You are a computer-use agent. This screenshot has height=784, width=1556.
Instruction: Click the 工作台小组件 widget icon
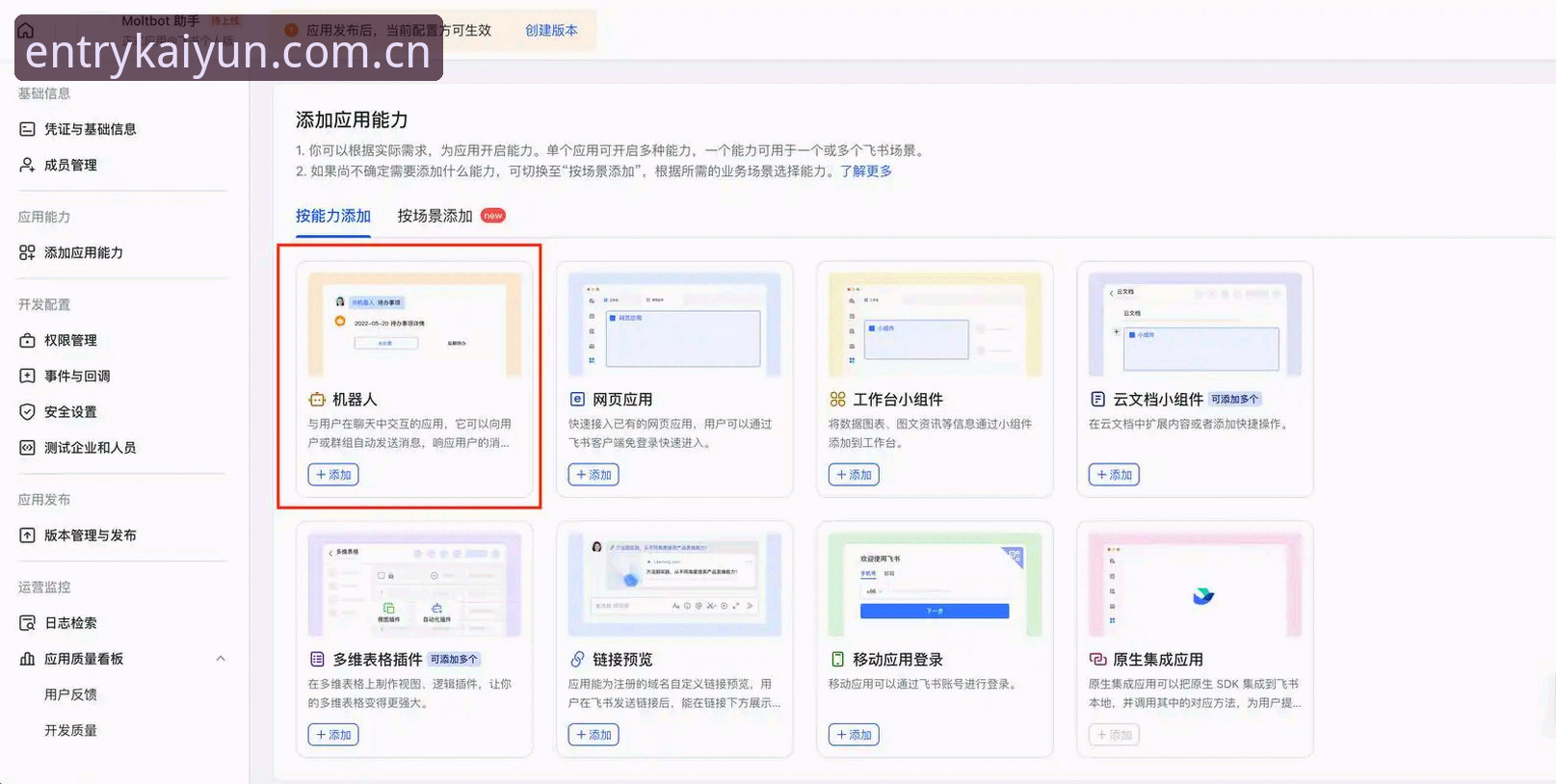[837, 399]
